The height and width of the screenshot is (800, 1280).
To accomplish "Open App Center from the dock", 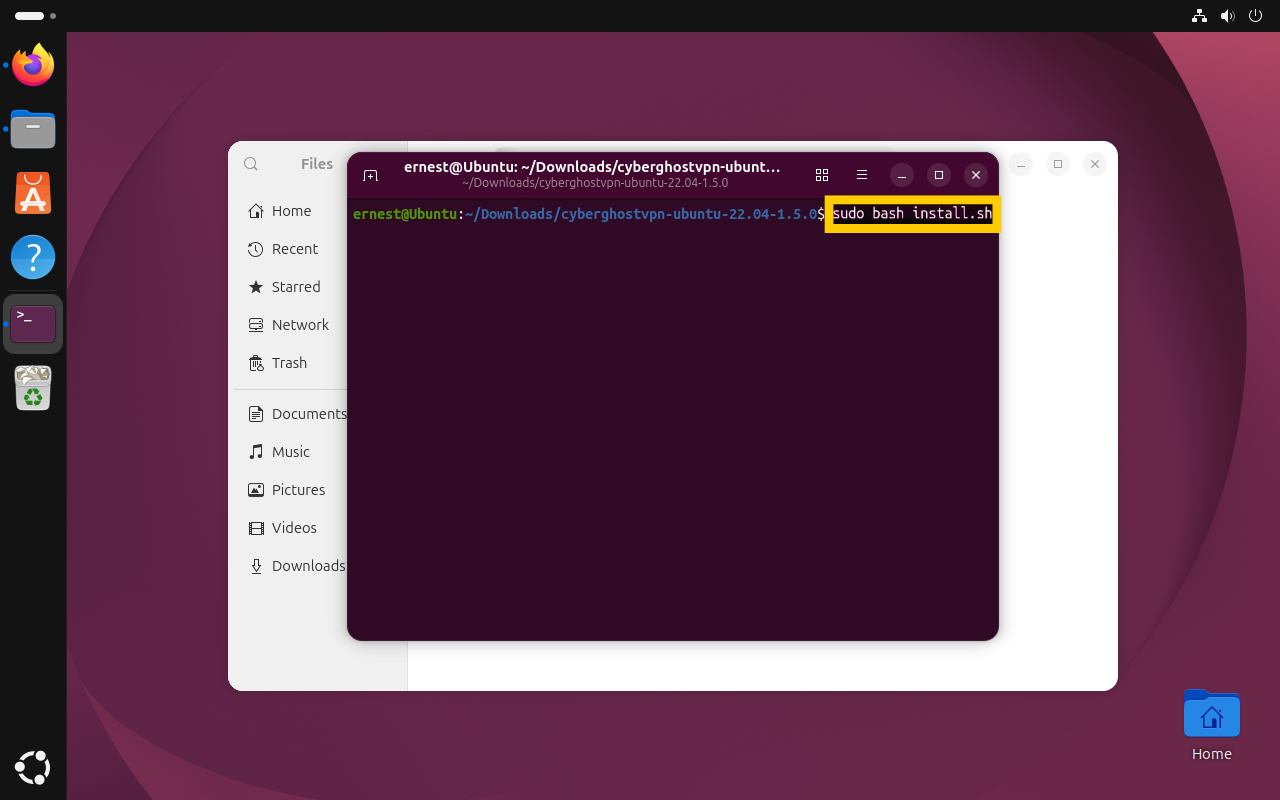I will point(33,194).
